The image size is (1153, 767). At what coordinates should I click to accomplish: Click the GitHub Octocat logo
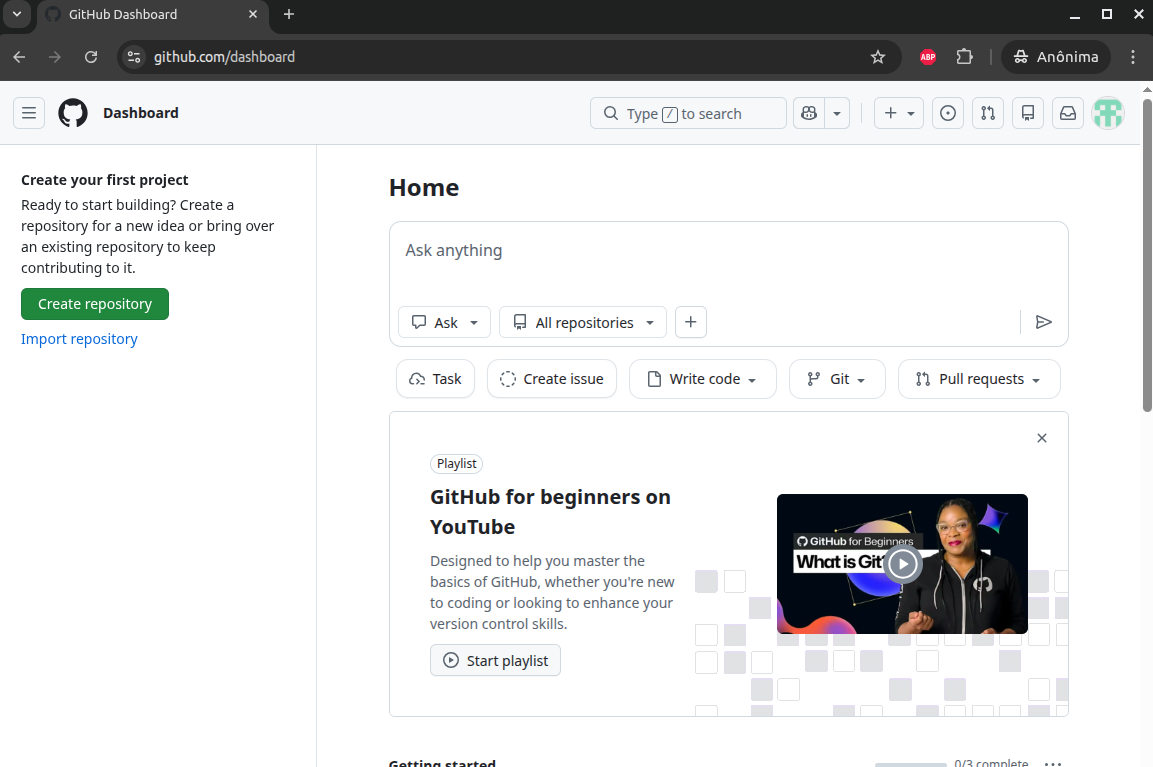(x=73, y=113)
